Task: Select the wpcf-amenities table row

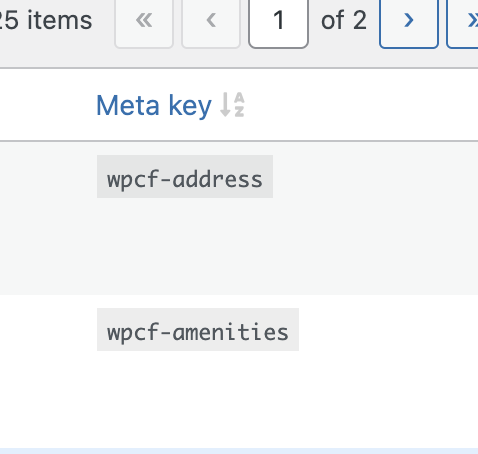Action: tap(239, 371)
